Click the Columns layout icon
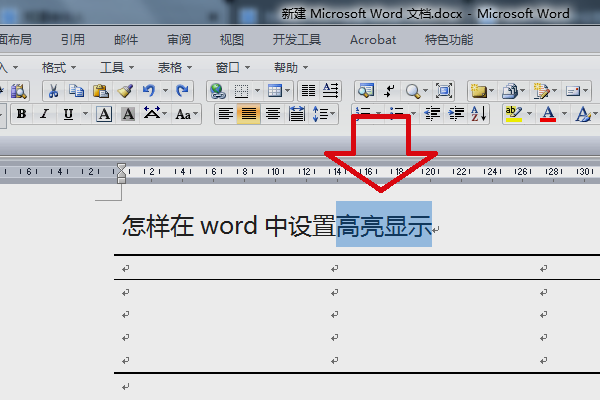Viewport: 600px width, 400px height. 308,91
